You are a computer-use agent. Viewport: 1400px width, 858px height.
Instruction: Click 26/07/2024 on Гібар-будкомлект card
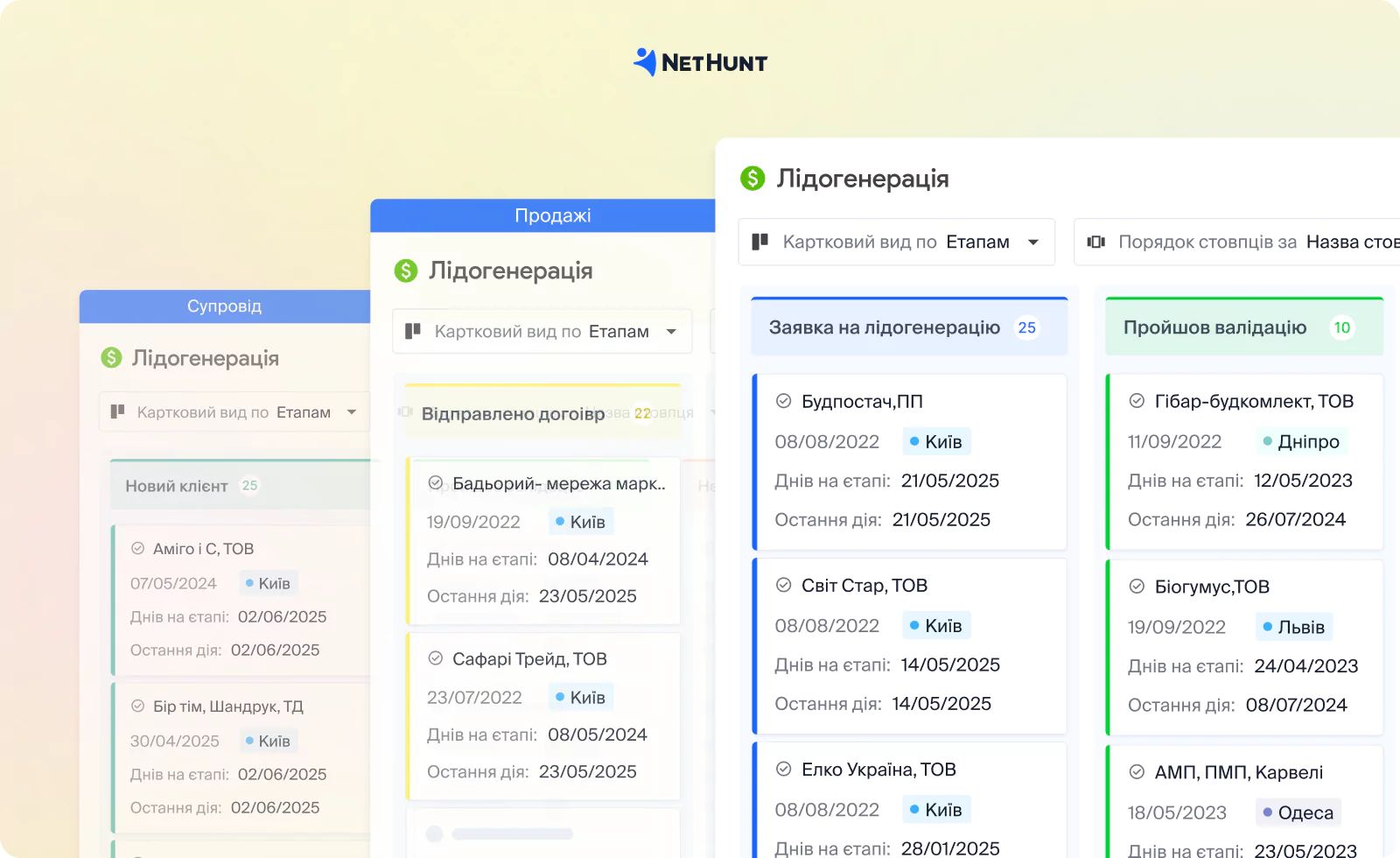click(x=1296, y=519)
